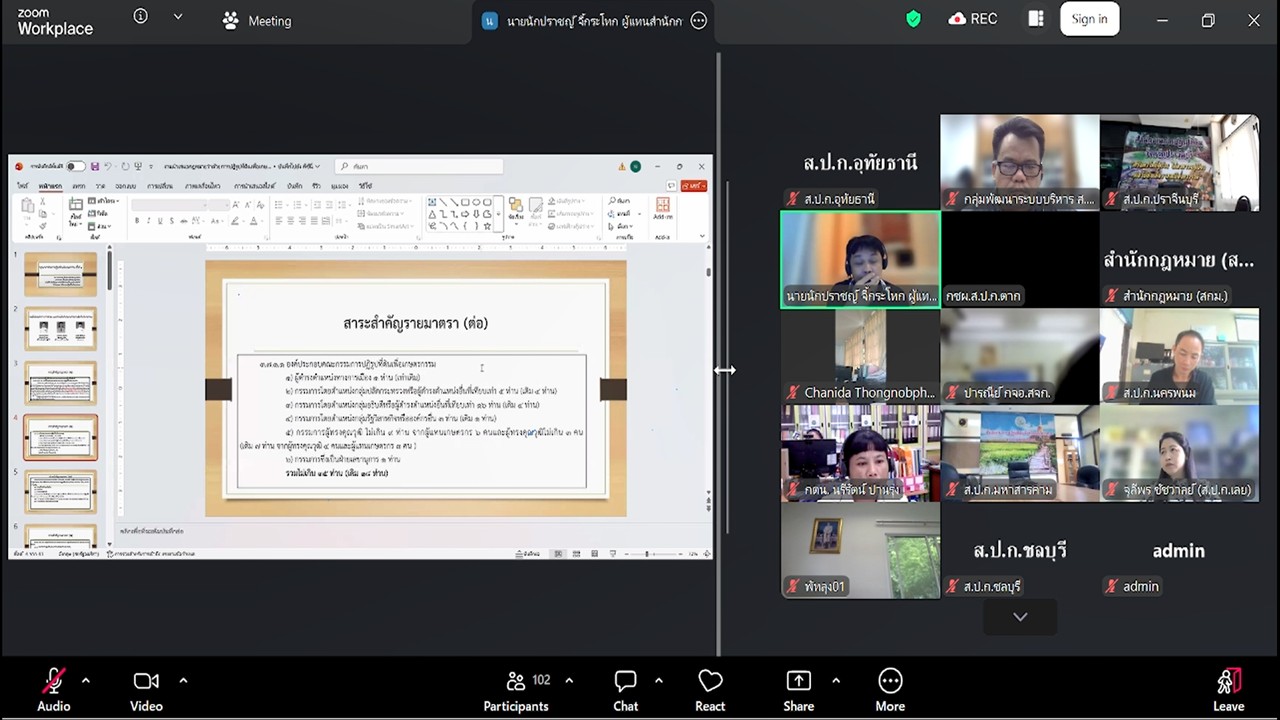This screenshot has height=720, width=1280.
Task: Click the green encryption shield icon
Action: (x=913, y=19)
